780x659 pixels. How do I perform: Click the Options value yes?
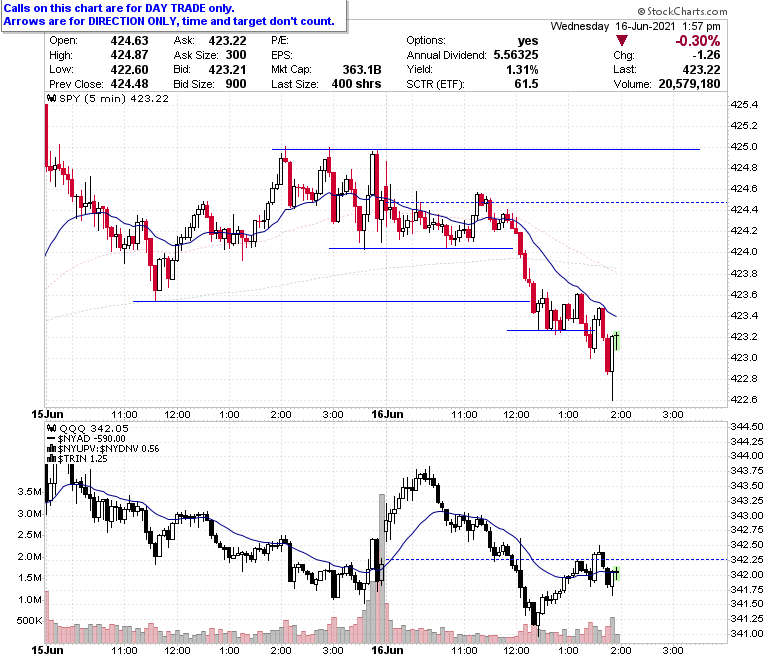[x=528, y=40]
